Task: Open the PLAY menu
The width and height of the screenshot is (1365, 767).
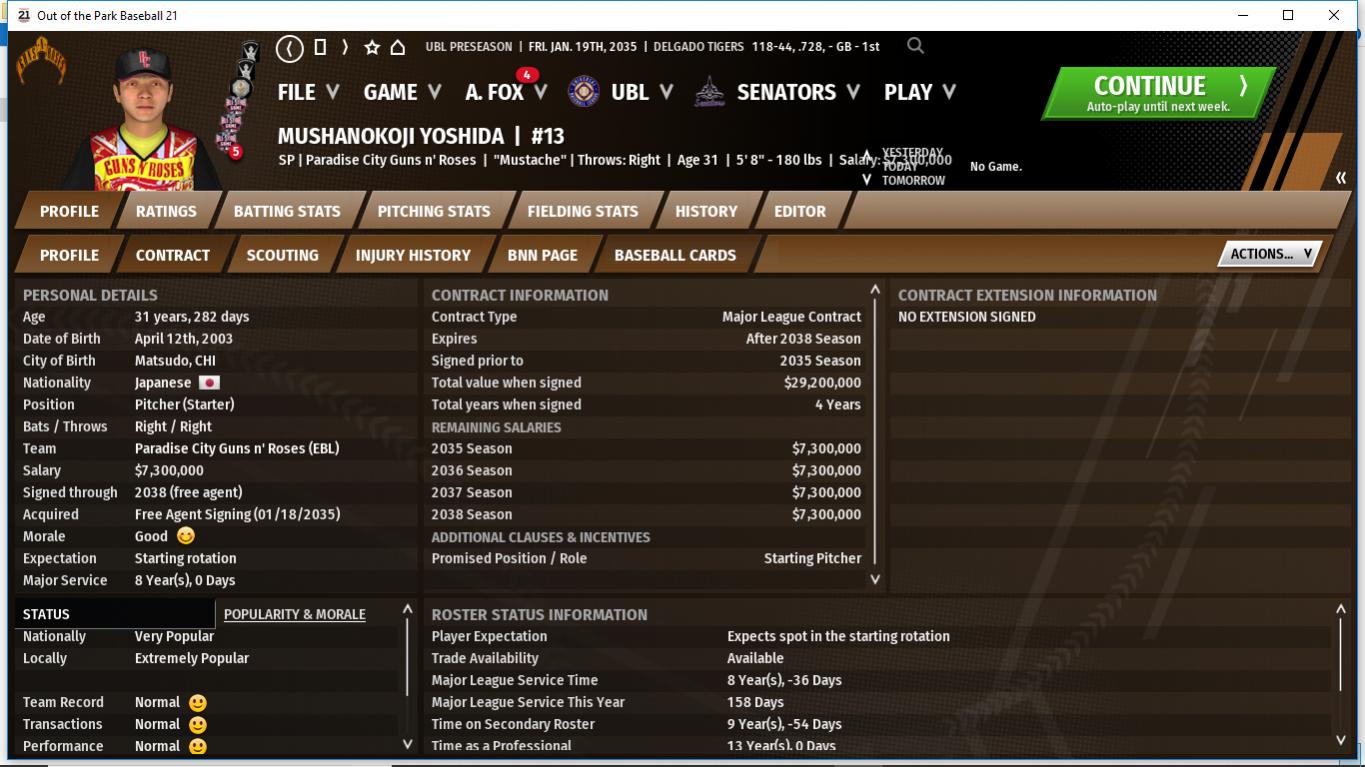Action: 920,92
